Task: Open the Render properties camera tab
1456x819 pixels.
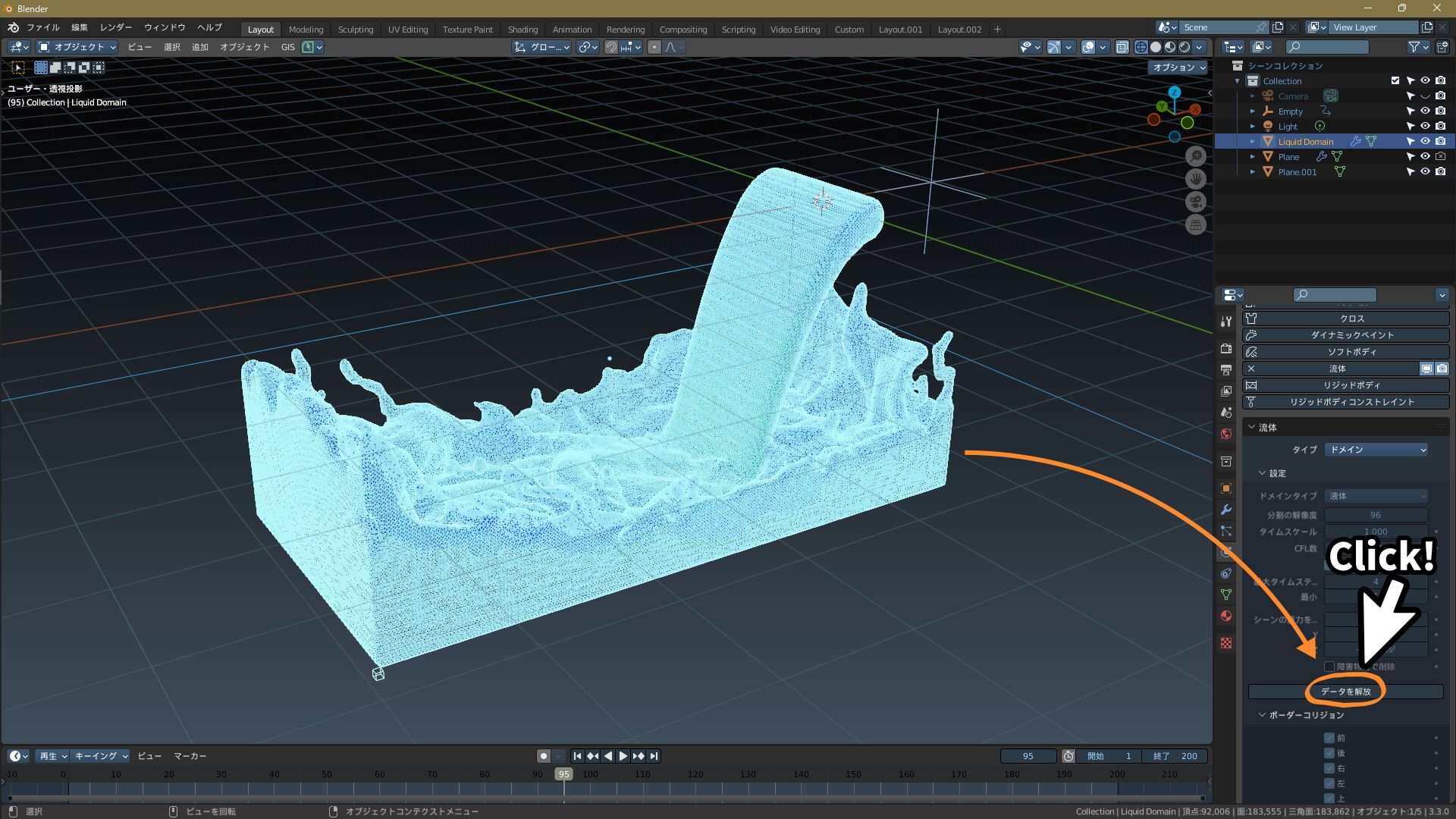Action: [x=1226, y=348]
